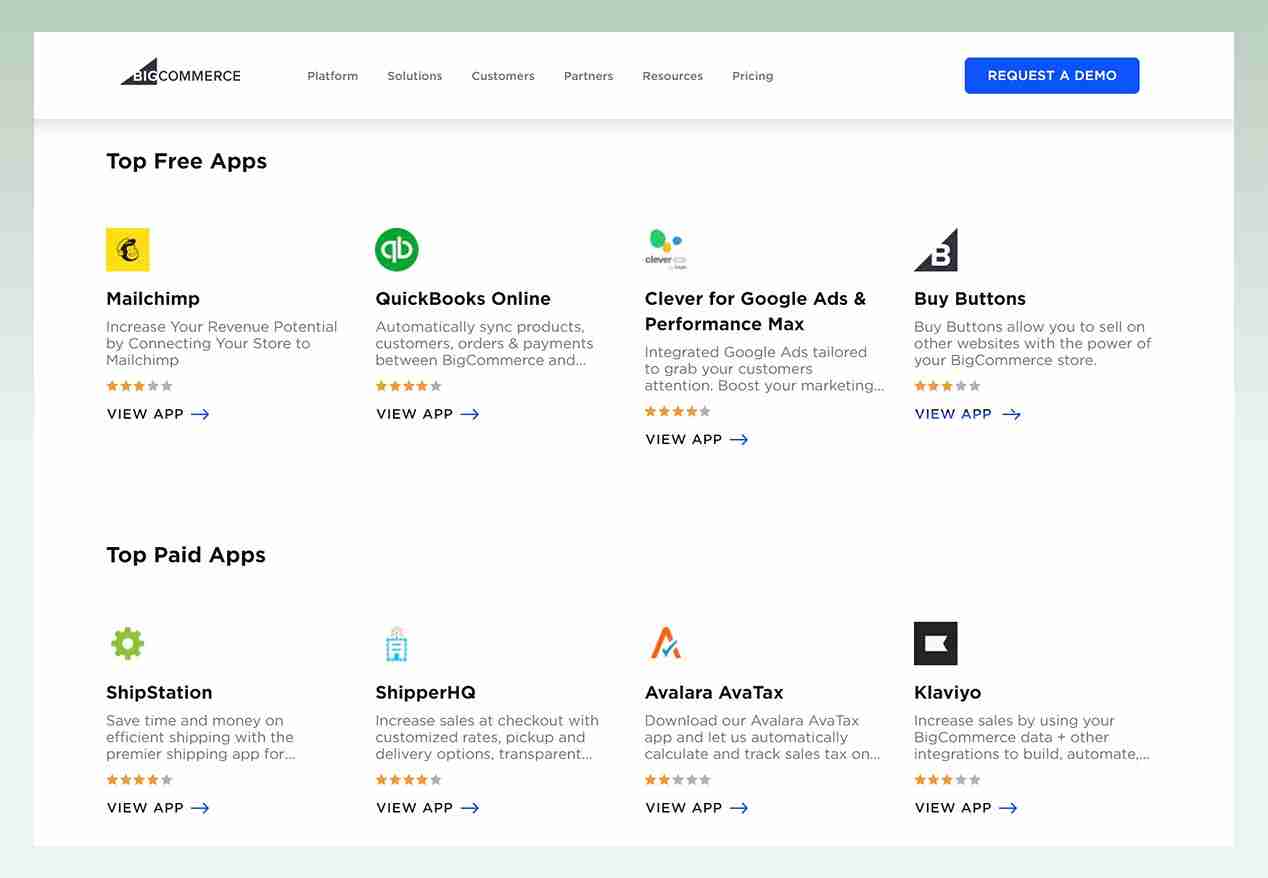1268x878 pixels.
Task: Click the Clever for Google Ads logo
Action: click(x=665, y=250)
